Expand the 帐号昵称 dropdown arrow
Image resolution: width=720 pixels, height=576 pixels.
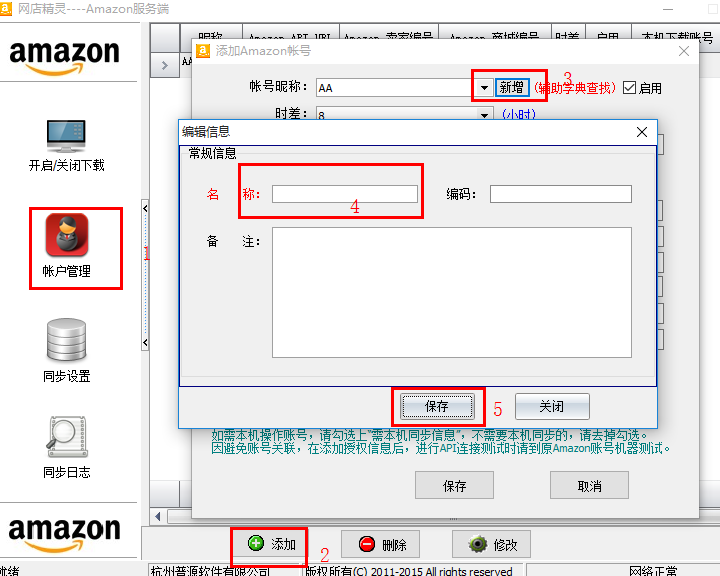tap(484, 88)
